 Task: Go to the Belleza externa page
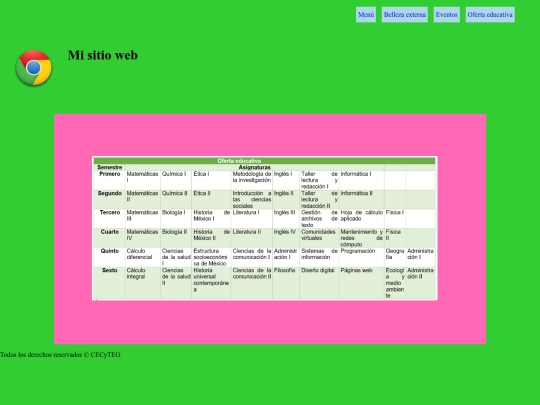pyautogui.click(x=405, y=14)
